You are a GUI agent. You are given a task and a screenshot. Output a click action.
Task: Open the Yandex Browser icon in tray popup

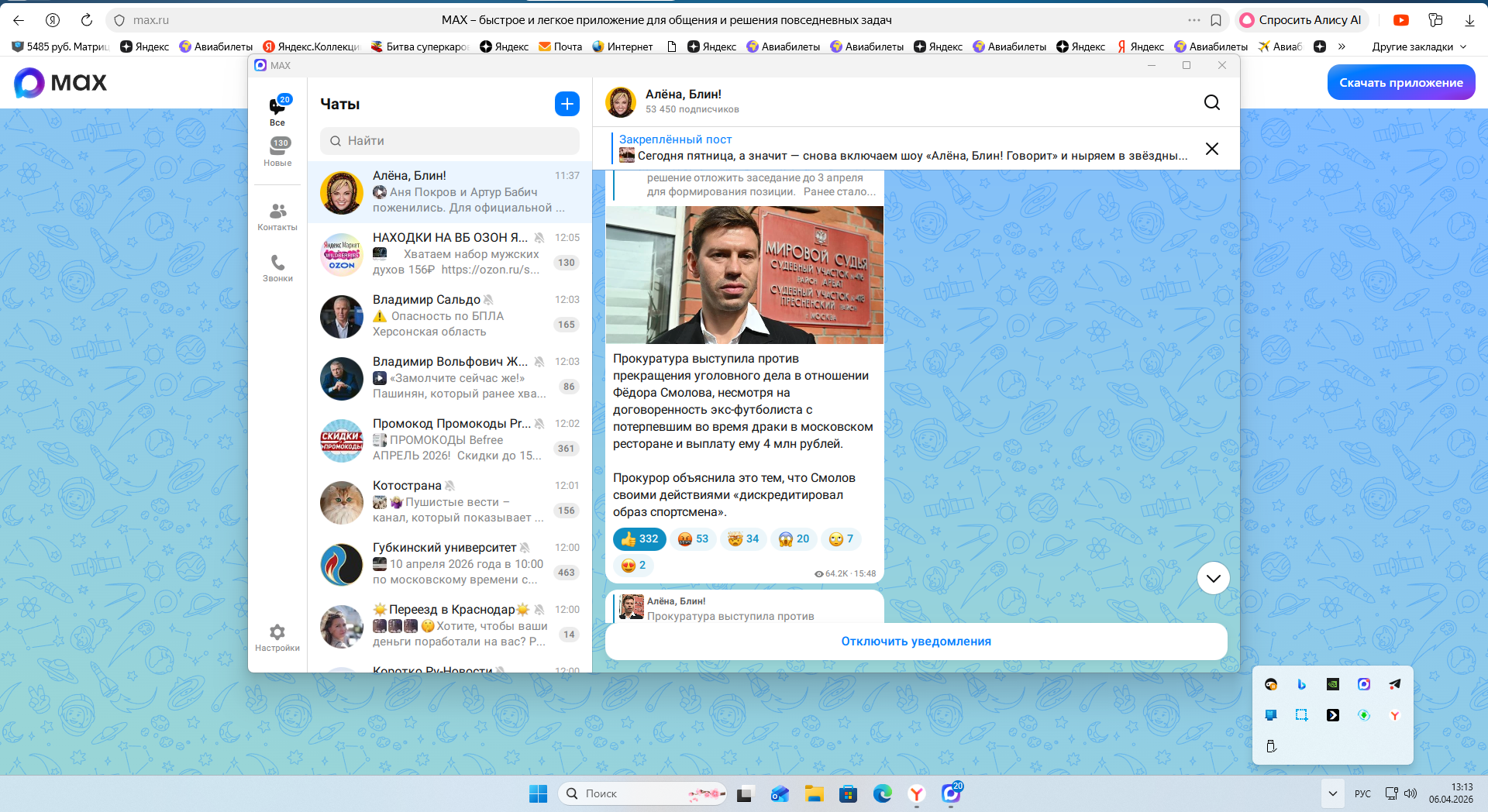(1395, 715)
